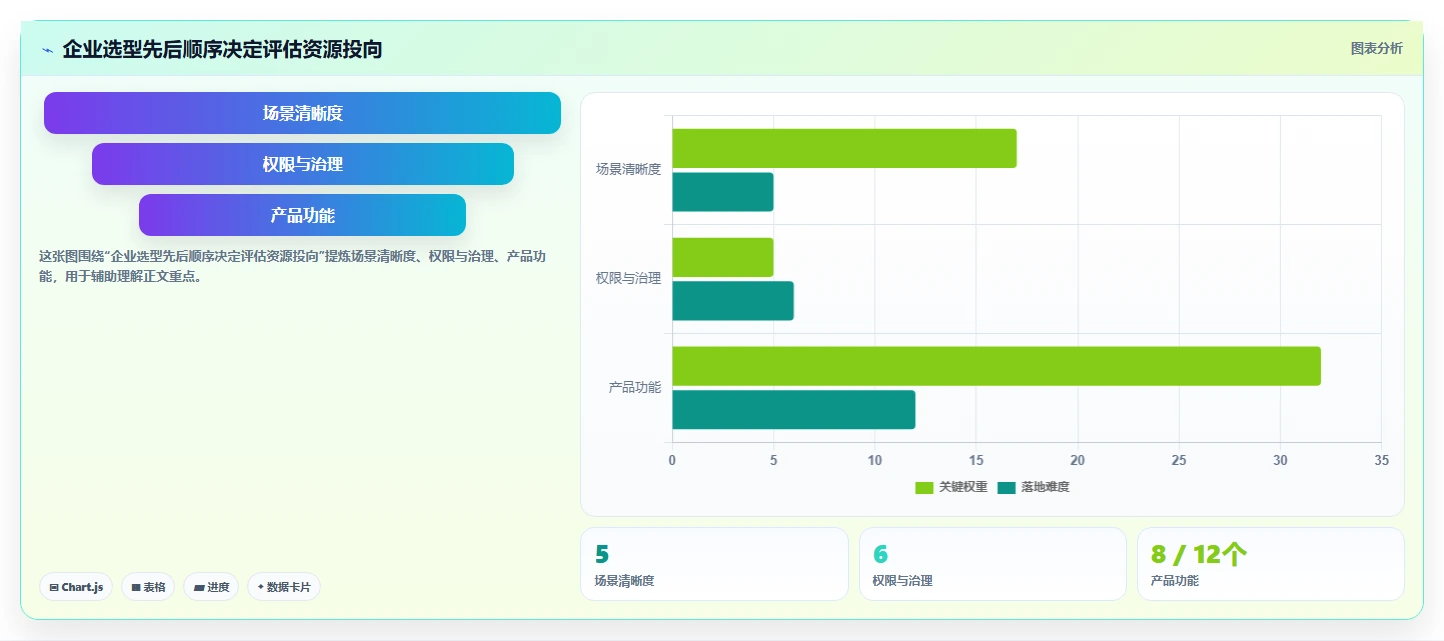Click the x-axis tick value 35
Viewport: 1444px width, 641px height.
(x=1381, y=460)
